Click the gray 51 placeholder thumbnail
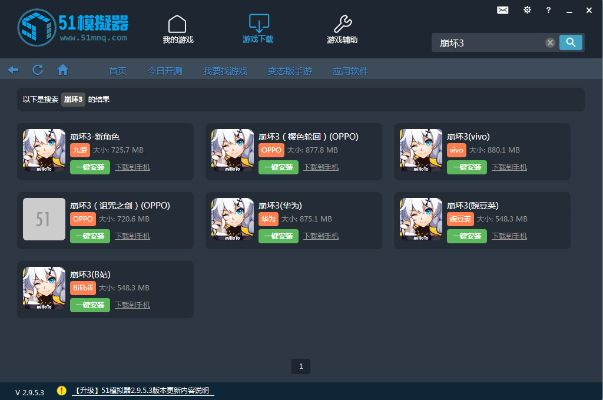 [x=44, y=219]
